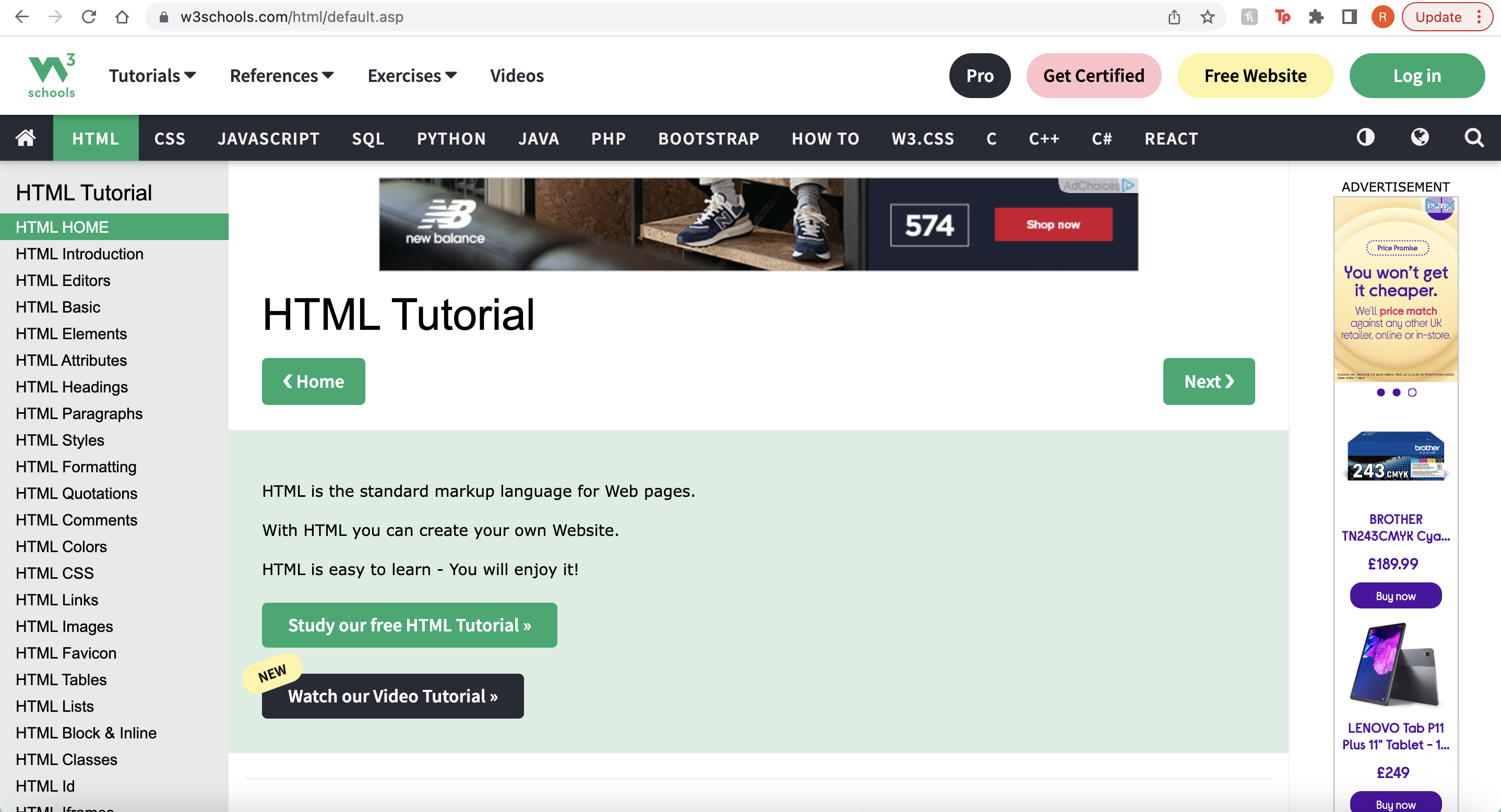Select third carousel dot in sidebar ad
The height and width of the screenshot is (812, 1501).
[x=1412, y=392]
